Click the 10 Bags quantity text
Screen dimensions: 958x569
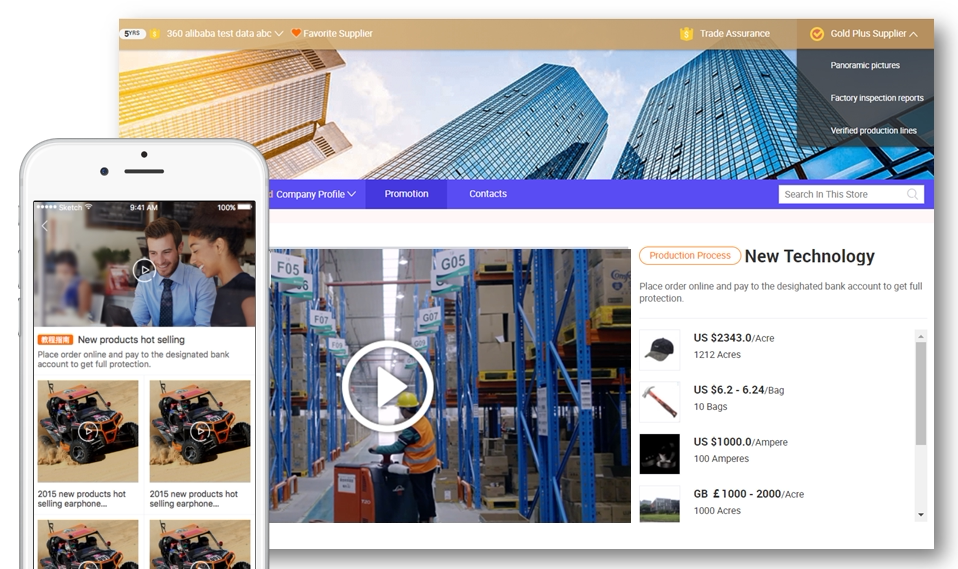point(710,406)
